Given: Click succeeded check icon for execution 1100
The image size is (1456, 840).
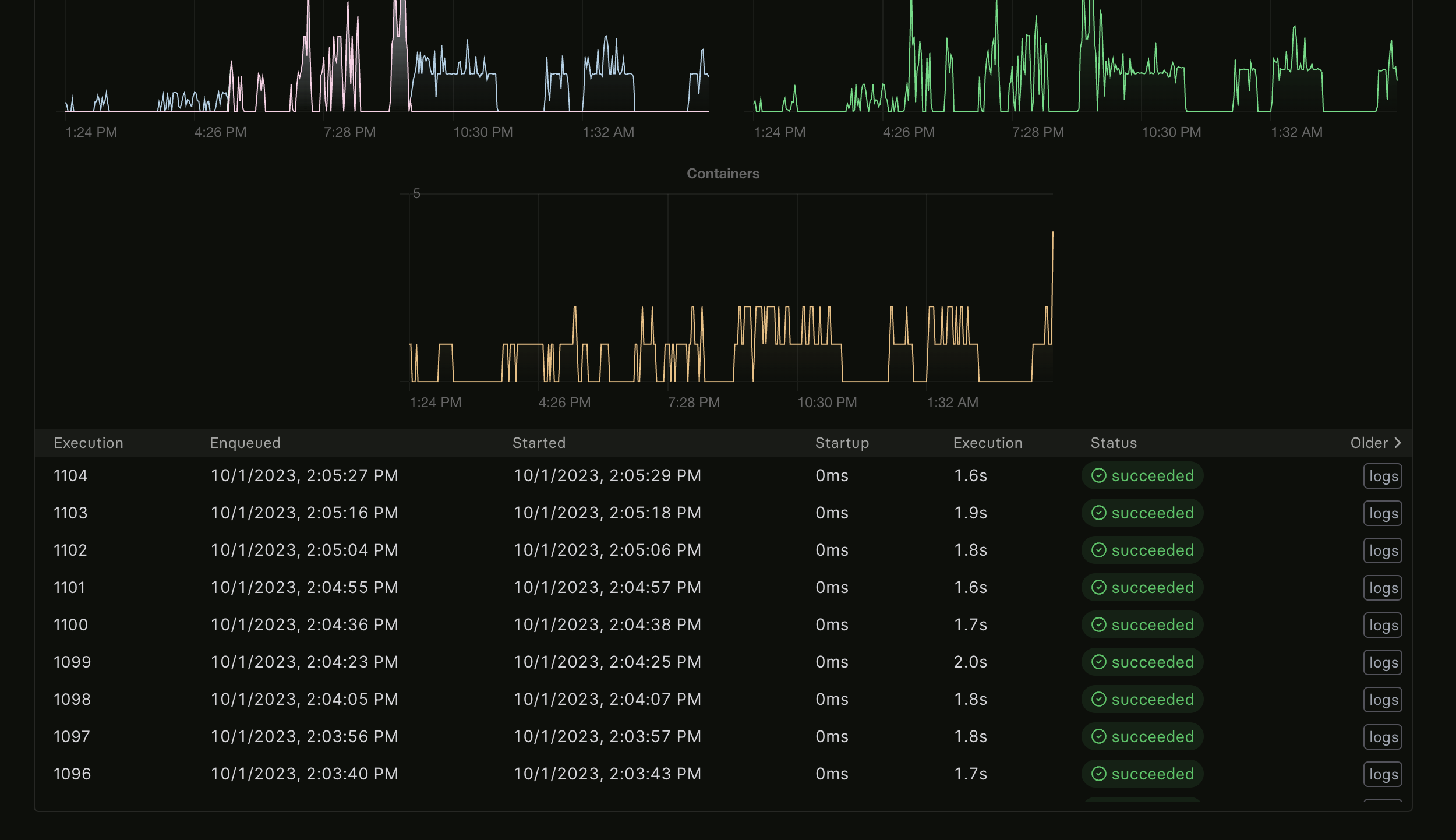Looking at the screenshot, I should 1098,625.
